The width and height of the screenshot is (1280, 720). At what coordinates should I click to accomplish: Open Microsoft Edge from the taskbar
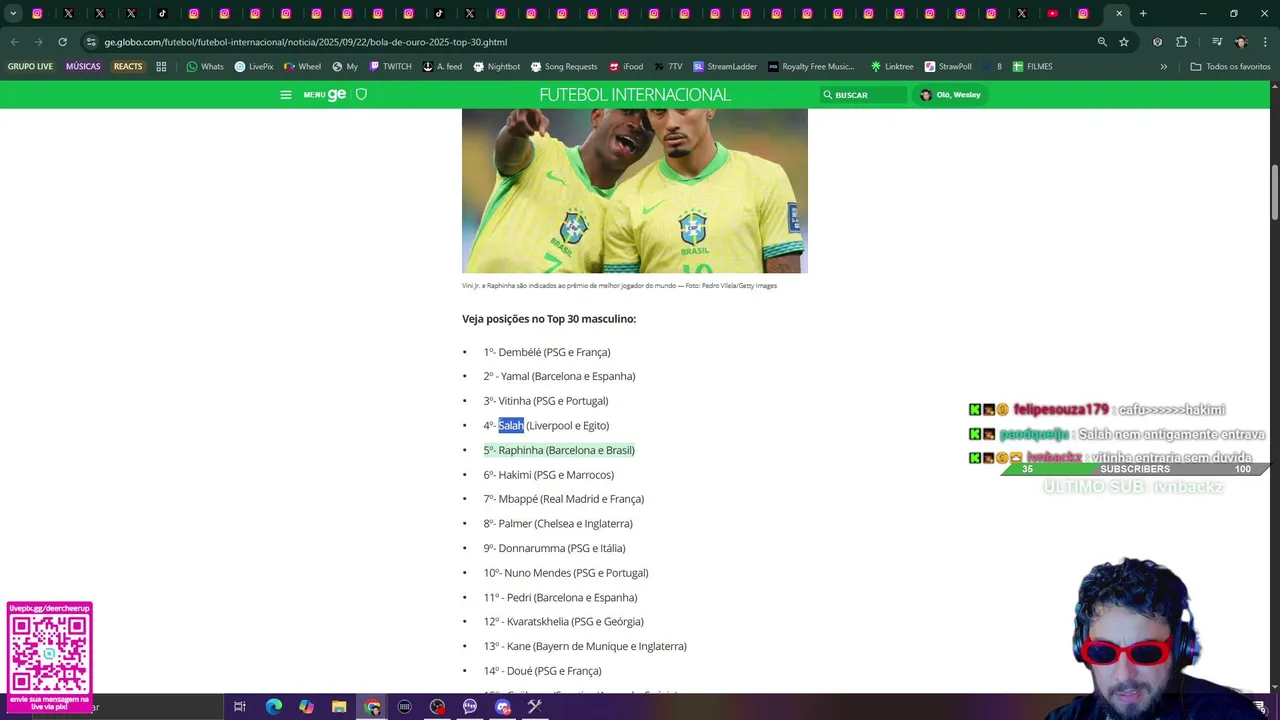coord(274,707)
